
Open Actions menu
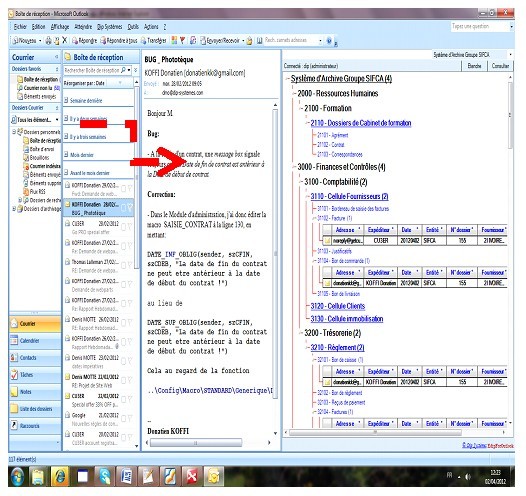(x=151, y=26)
